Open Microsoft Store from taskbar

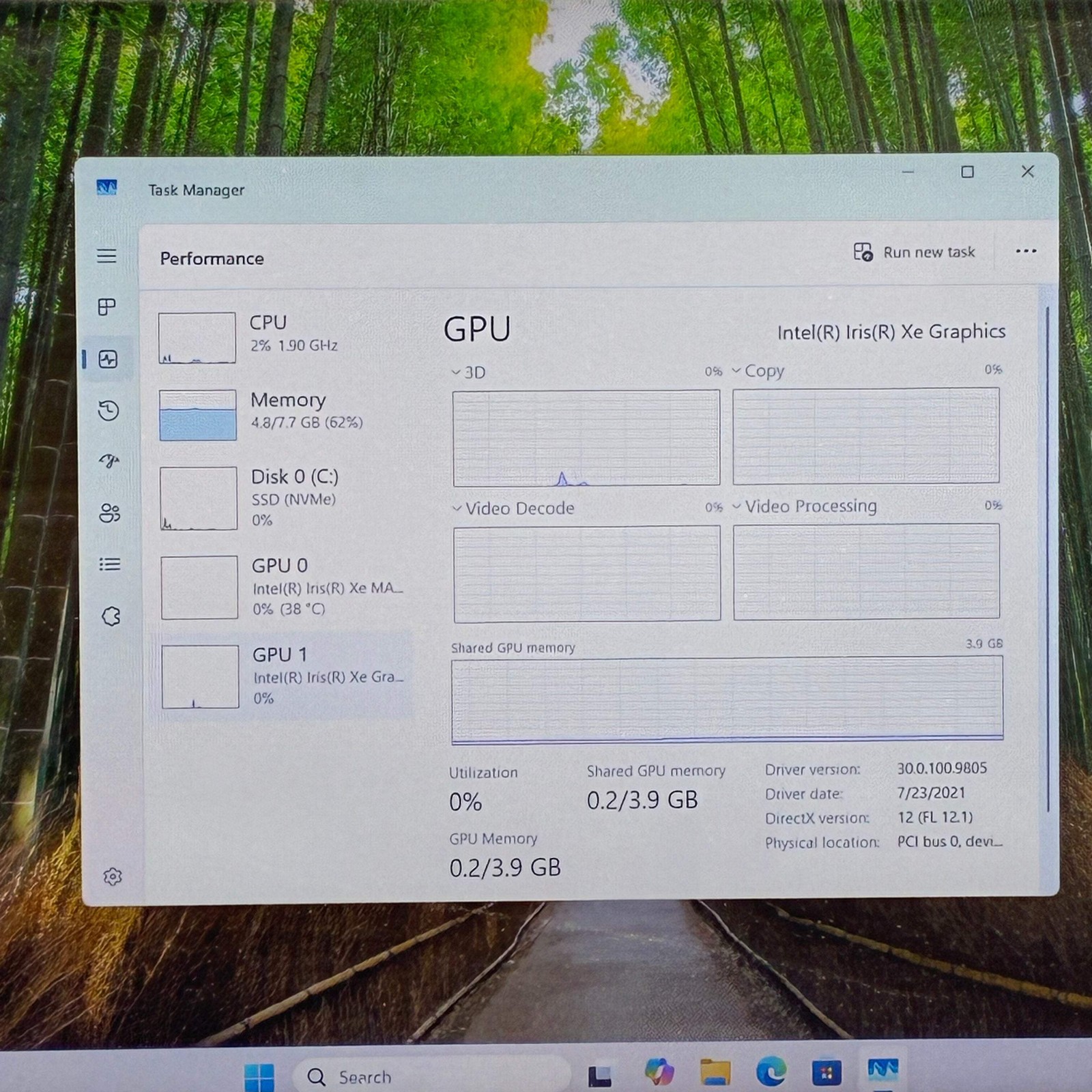coord(827,1072)
